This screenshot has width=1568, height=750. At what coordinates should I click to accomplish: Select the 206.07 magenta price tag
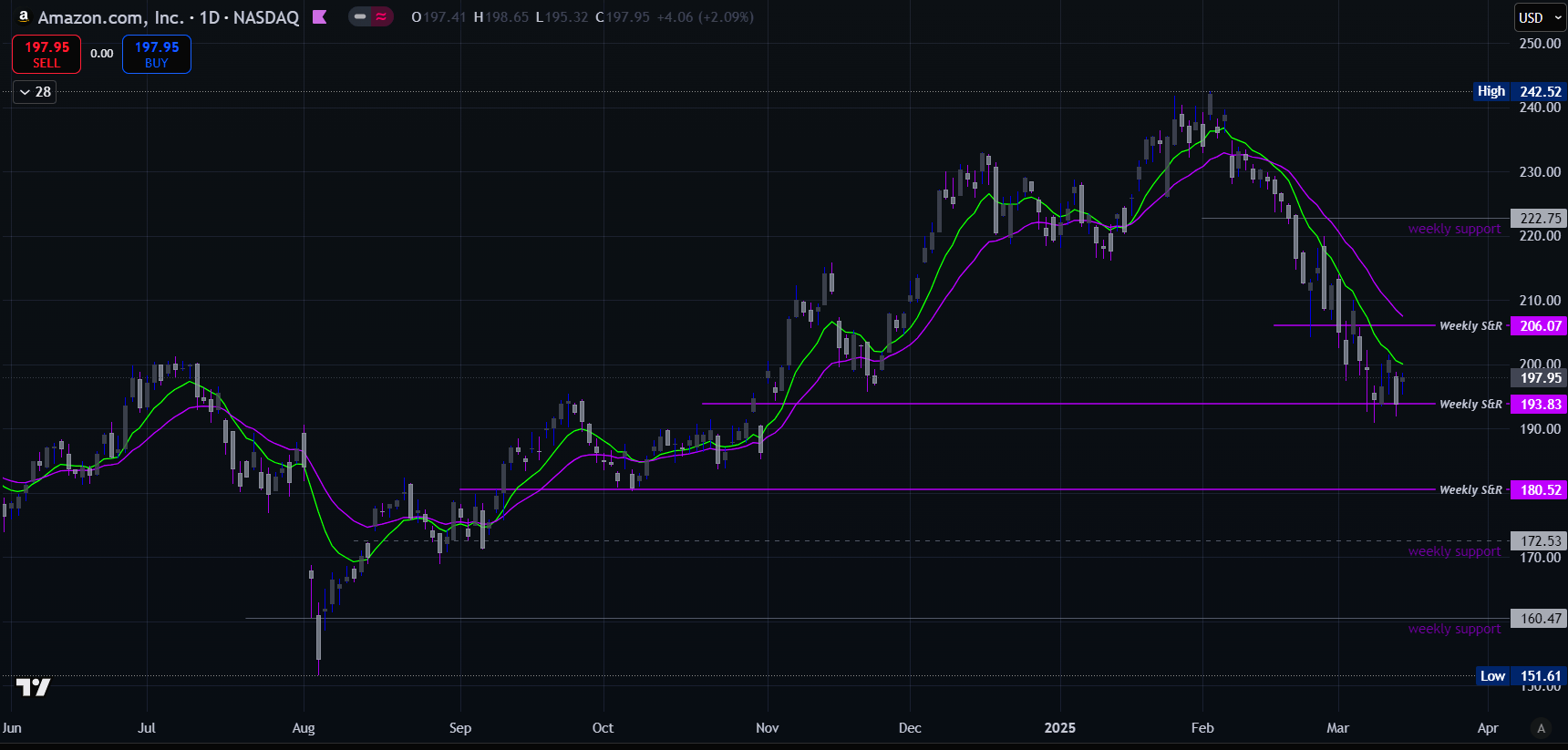[x=1539, y=325]
